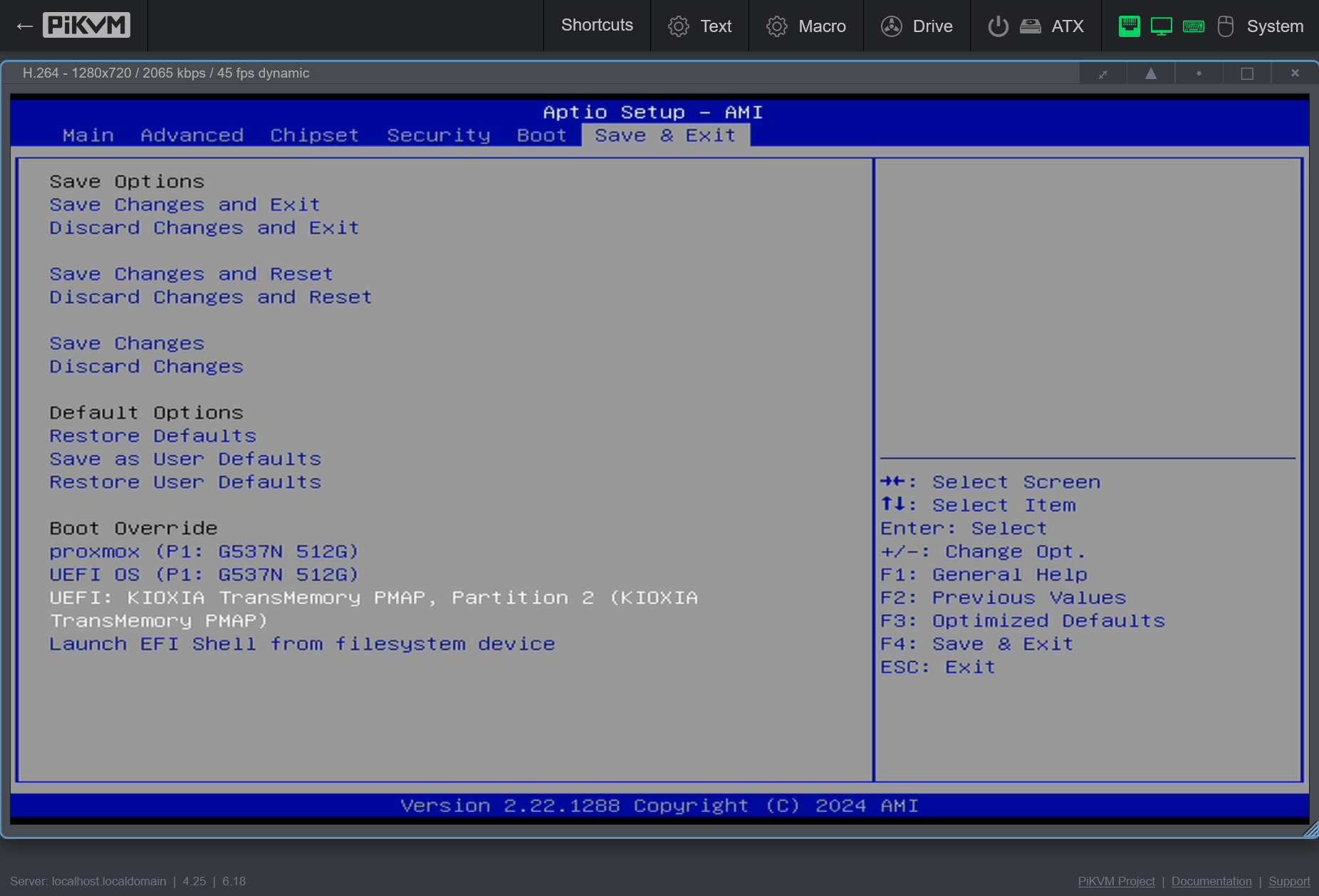The image size is (1319, 896).
Task: Click the Version 2.22.1288 copyright line
Action: pos(659,806)
